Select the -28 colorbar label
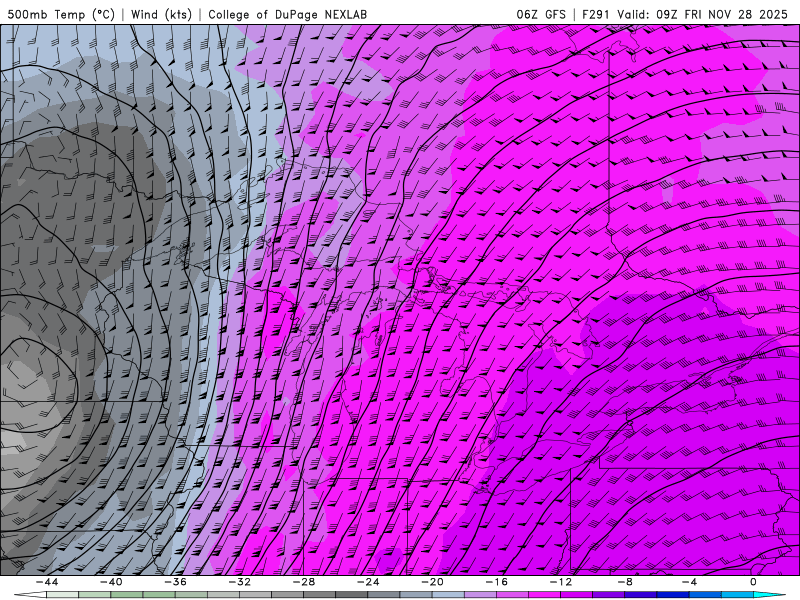The width and height of the screenshot is (800, 600). pyautogui.click(x=304, y=582)
